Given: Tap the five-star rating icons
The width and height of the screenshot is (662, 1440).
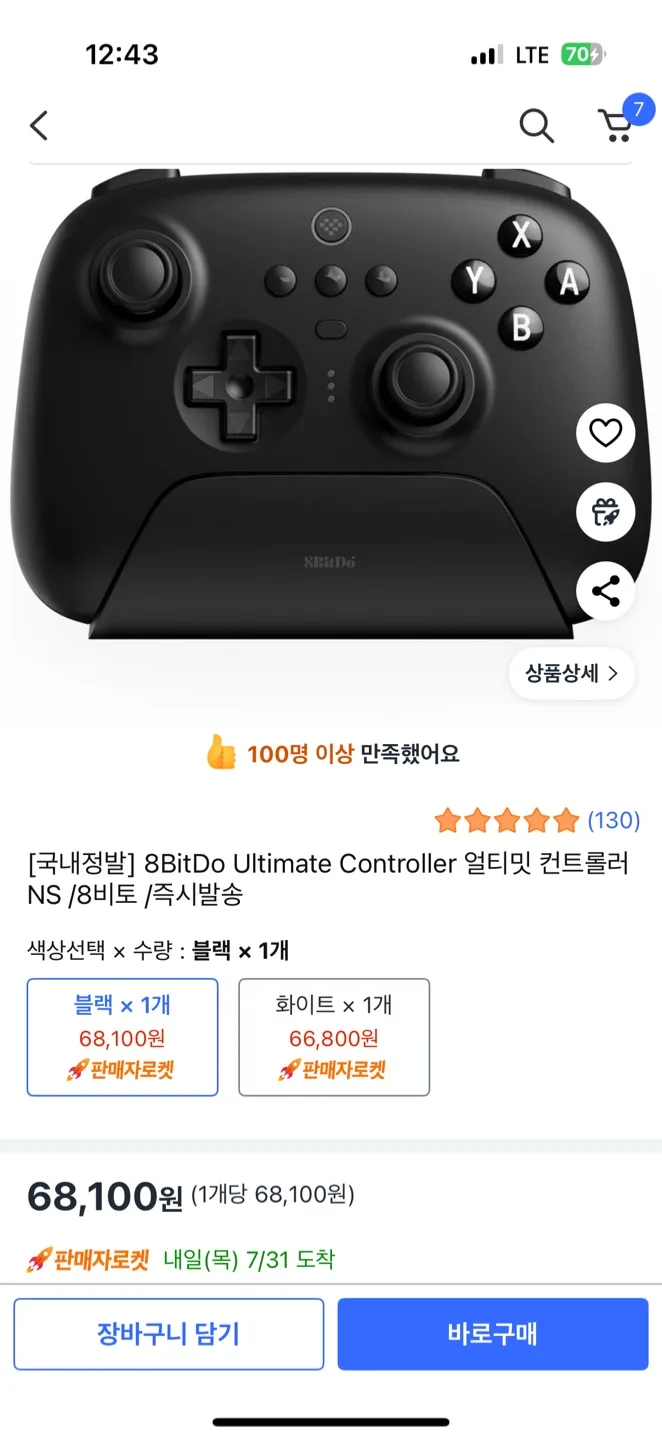Looking at the screenshot, I should (507, 821).
